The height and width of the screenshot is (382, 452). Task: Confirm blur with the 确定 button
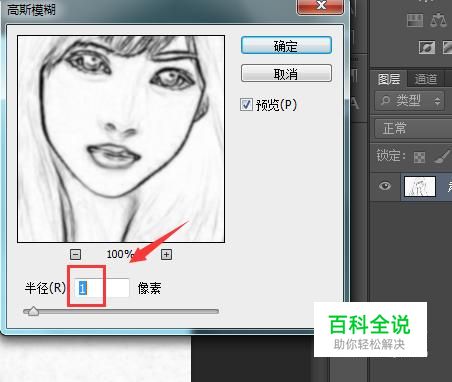tap(286, 45)
